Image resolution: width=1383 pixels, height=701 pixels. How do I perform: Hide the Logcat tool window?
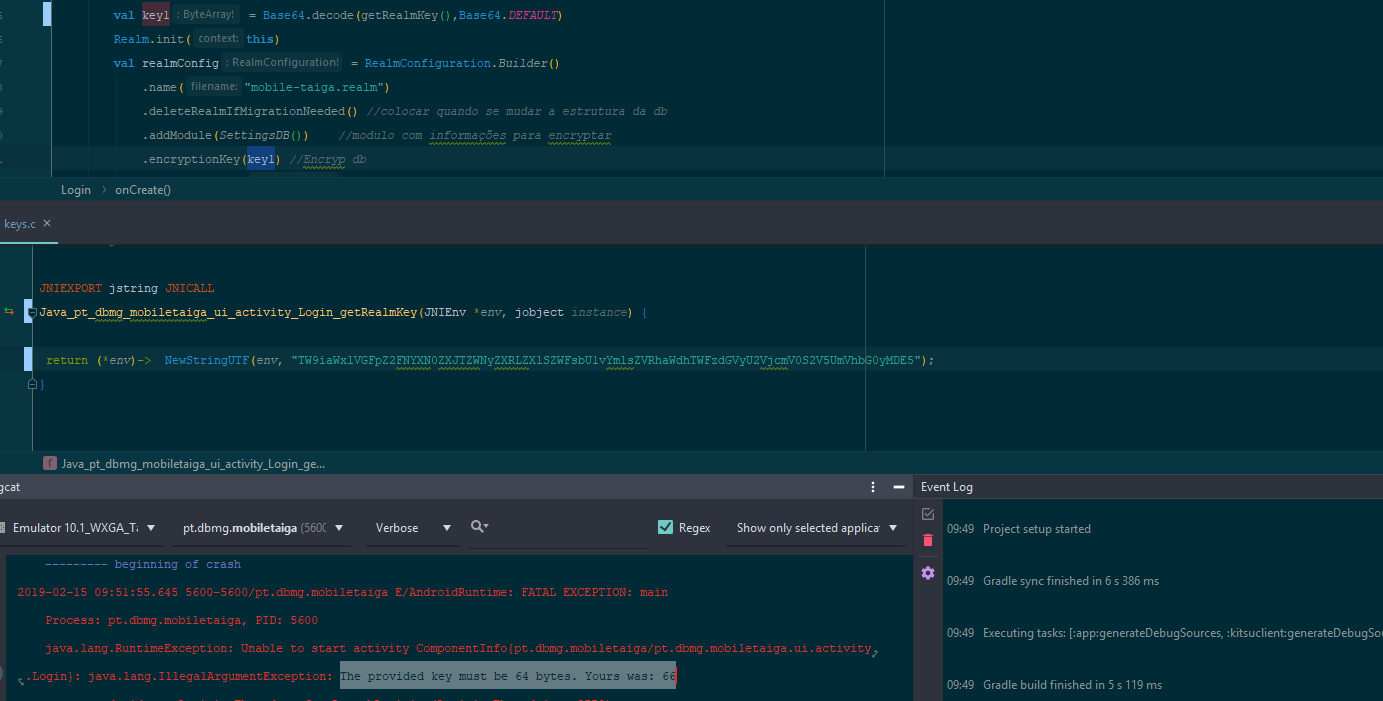click(899, 487)
